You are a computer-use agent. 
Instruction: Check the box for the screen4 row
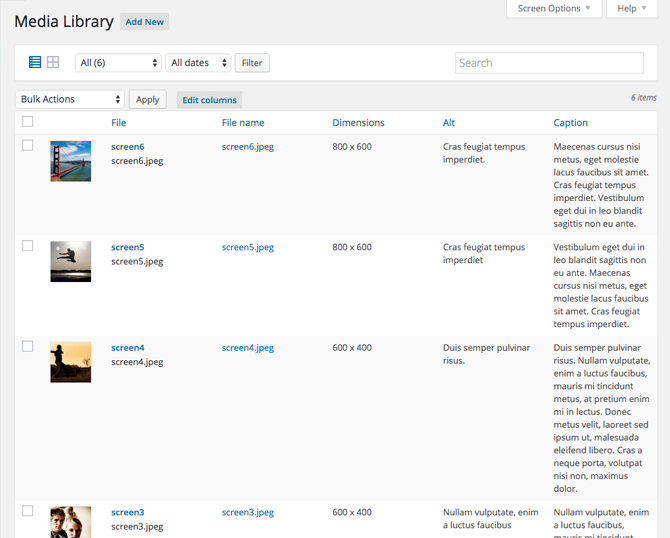27,346
